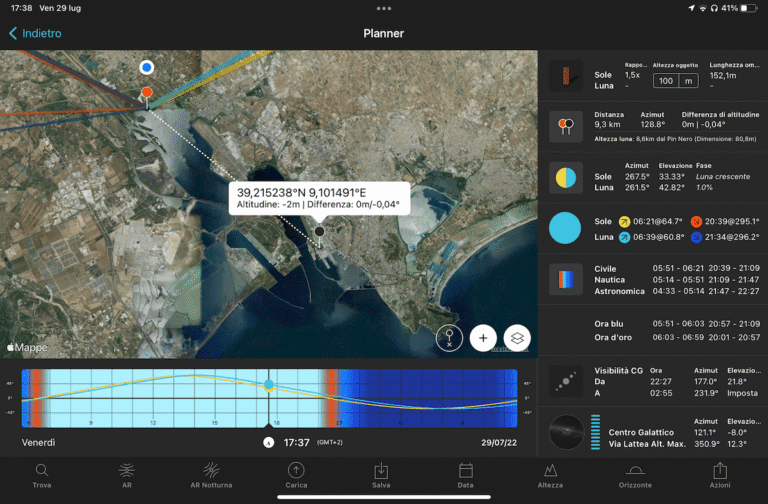Tap the Ora blu row times
The width and height of the screenshot is (768, 504).
coord(706,324)
